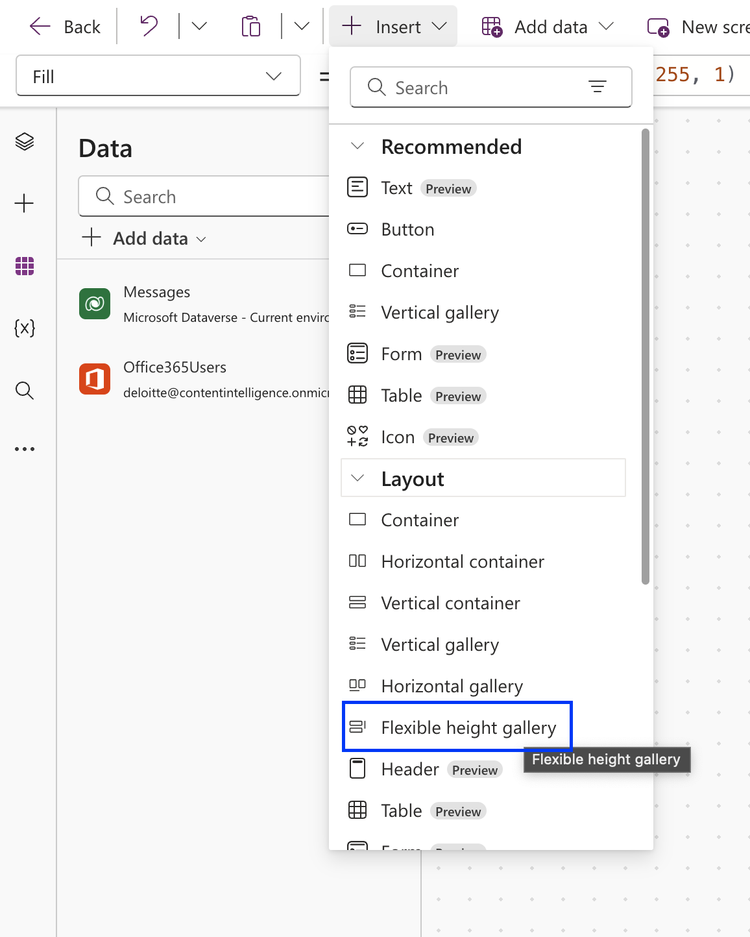Click the Header preview icon
The width and height of the screenshot is (750, 937).
[x=357, y=768]
